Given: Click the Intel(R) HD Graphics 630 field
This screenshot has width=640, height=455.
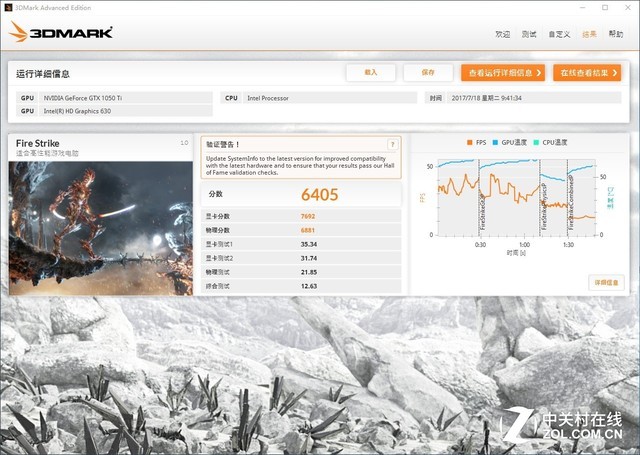Looking at the screenshot, I should point(126,111).
